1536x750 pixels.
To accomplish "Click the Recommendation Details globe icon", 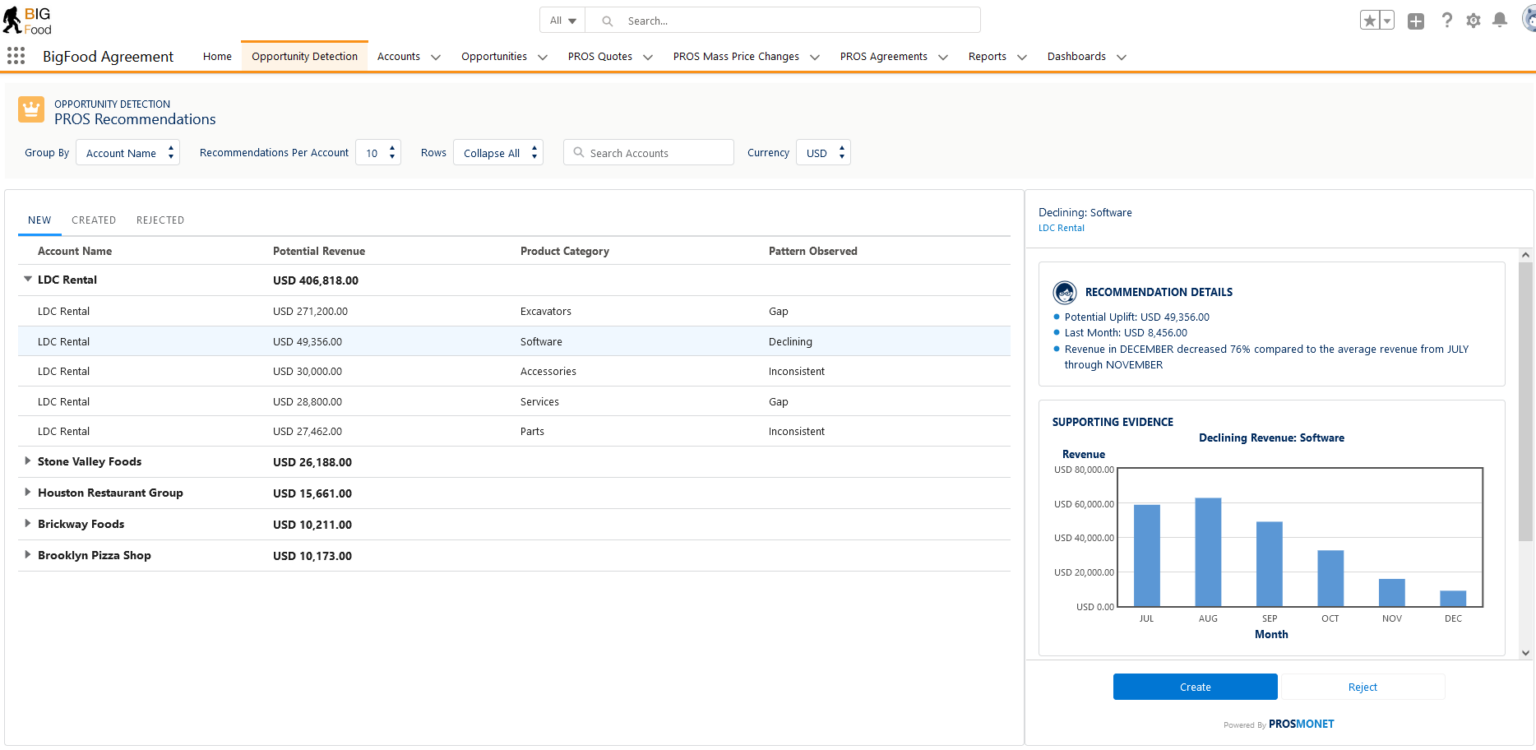I will (1065, 293).
